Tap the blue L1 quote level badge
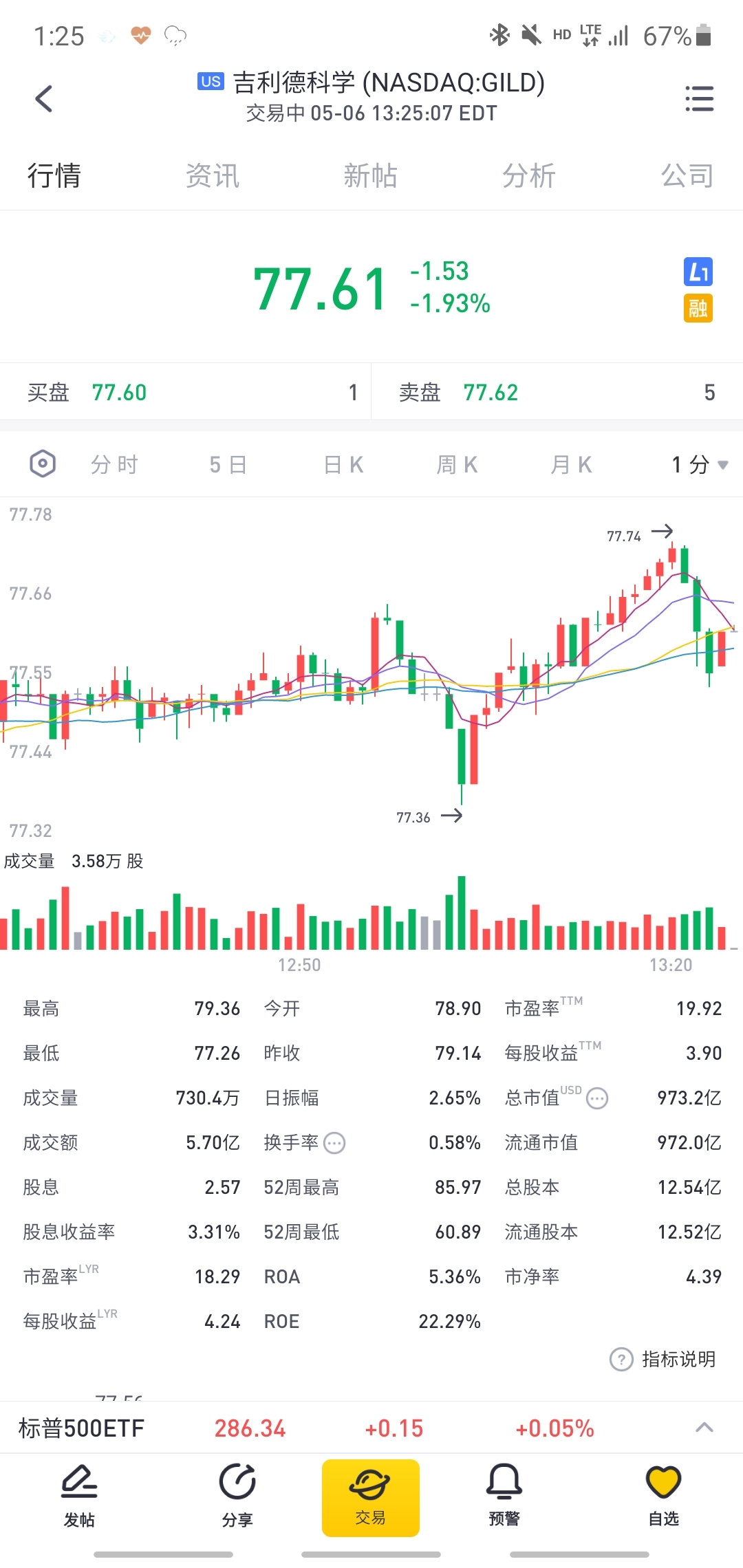The width and height of the screenshot is (743, 1568). click(x=698, y=272)
